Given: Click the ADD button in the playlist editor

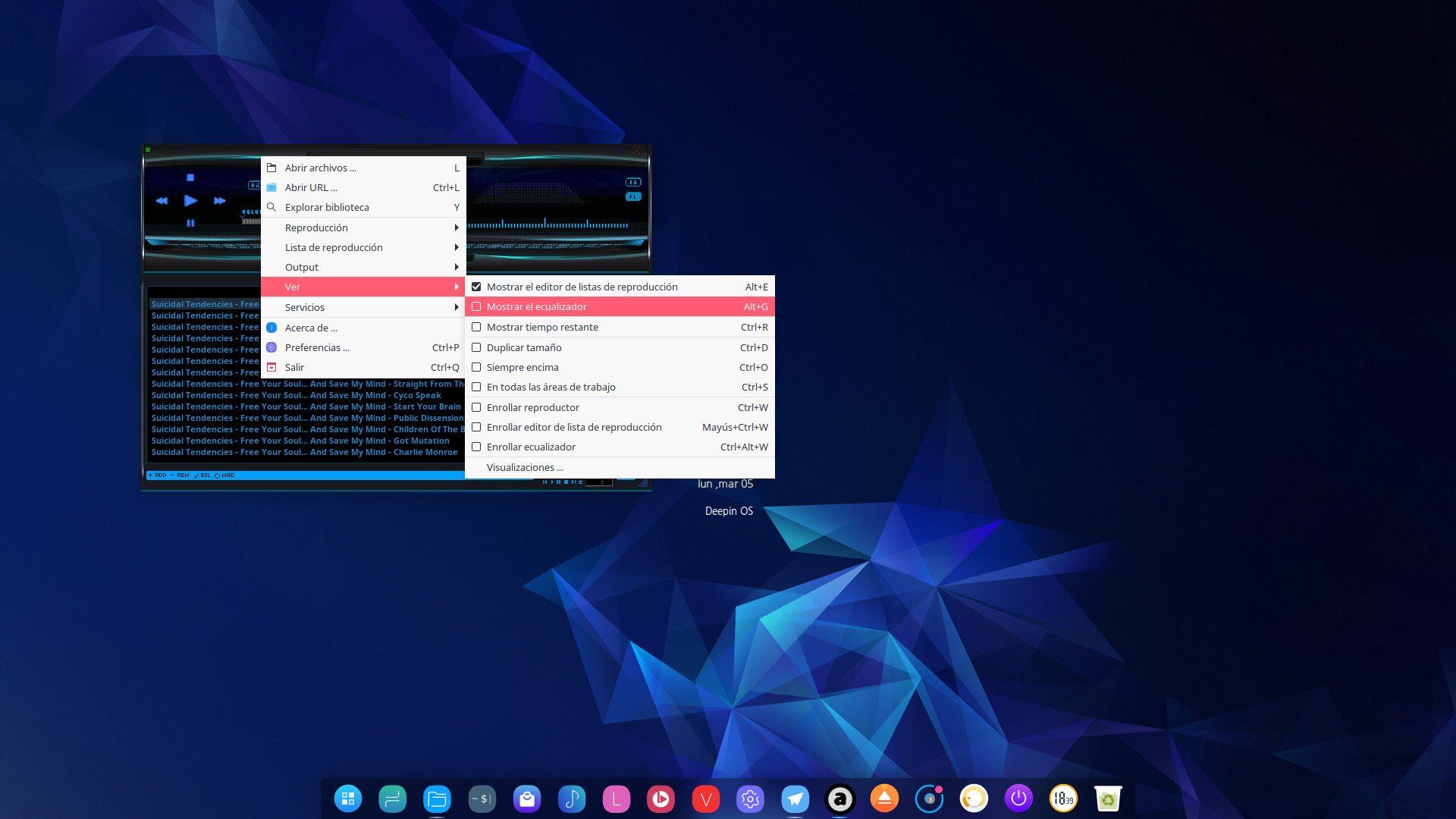Looking at the screenshot, I should point(158,475).
